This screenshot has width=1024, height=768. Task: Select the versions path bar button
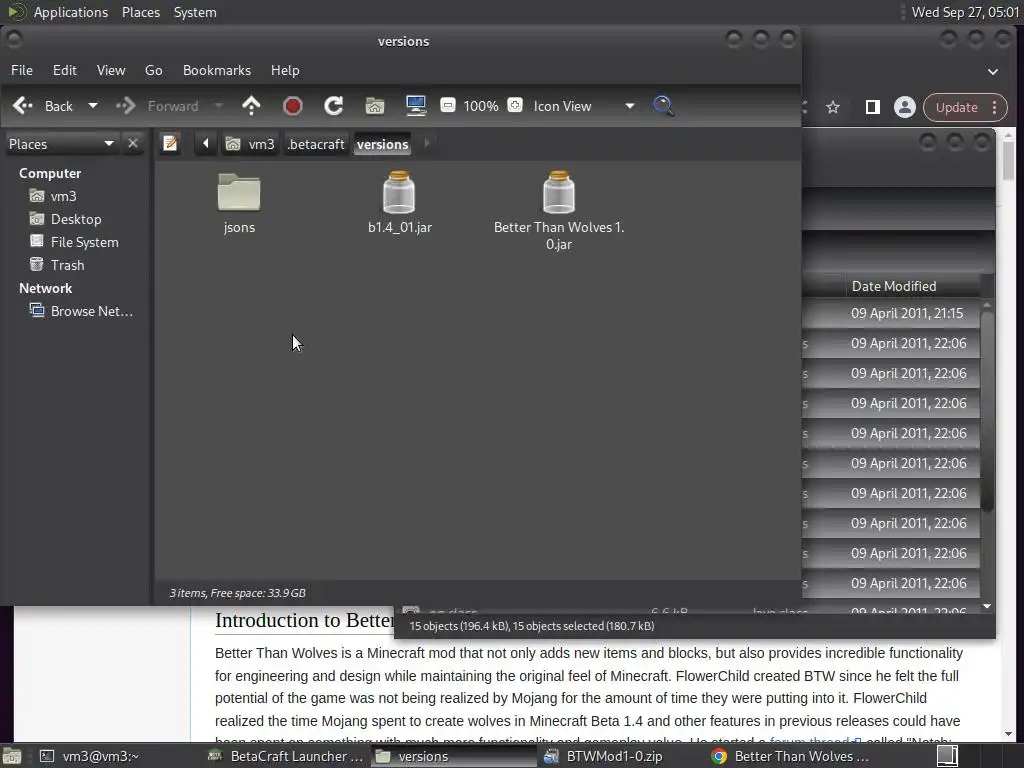[383, 144]
